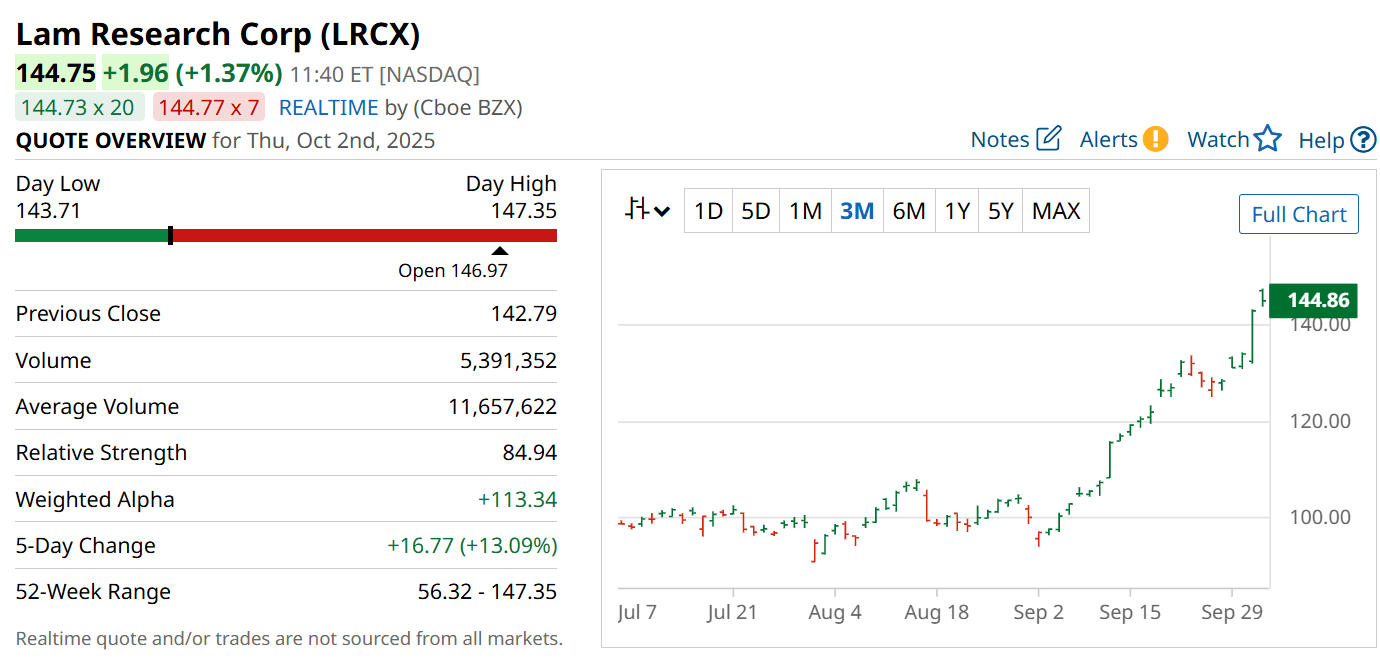Viewport: 1380px width, 658px height.
Task: Click the green 144.86 price label
Action: pyautogui.click(x=1318, y=300)
